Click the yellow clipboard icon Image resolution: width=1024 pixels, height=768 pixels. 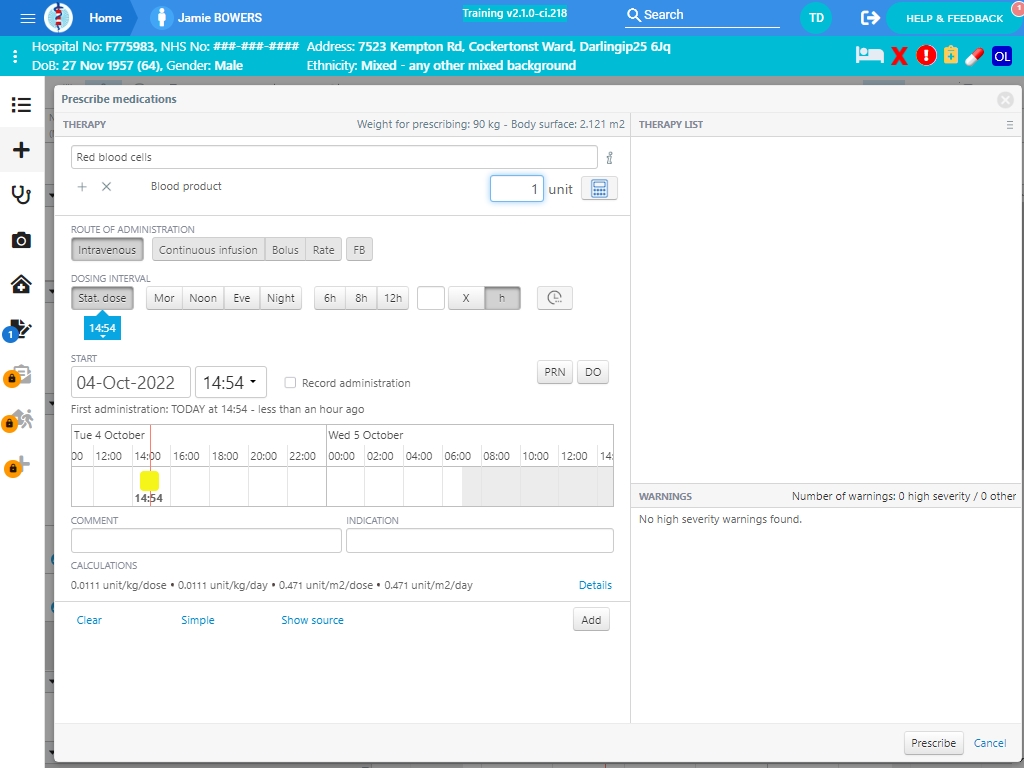951,56
